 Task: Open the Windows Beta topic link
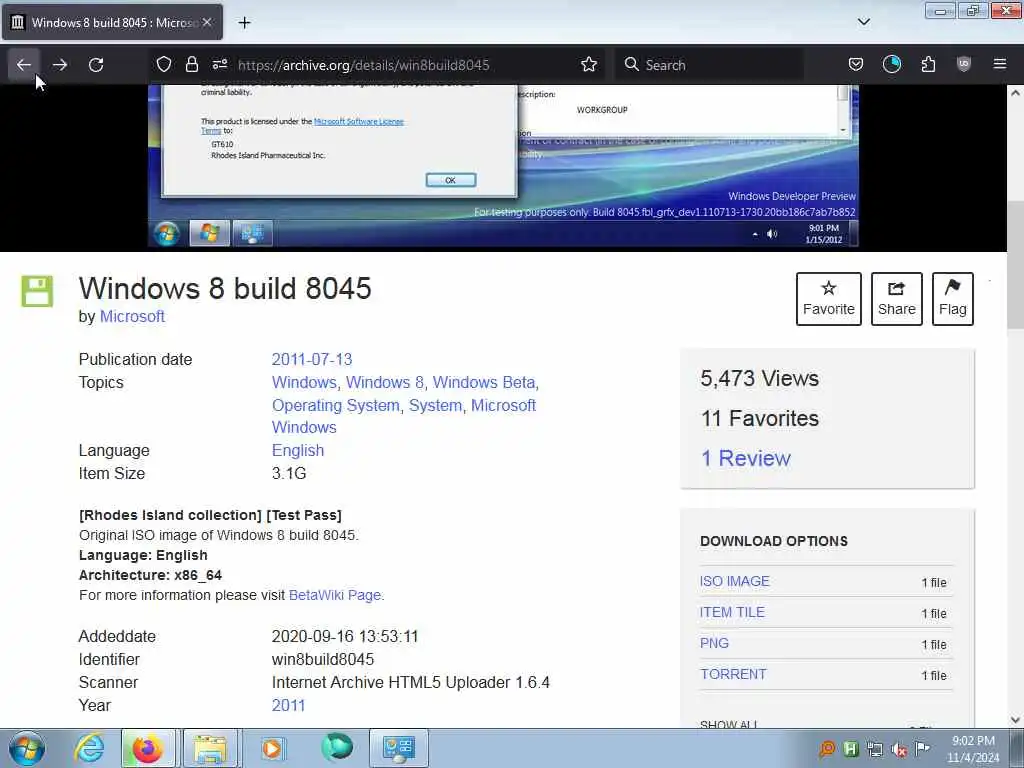484,382
